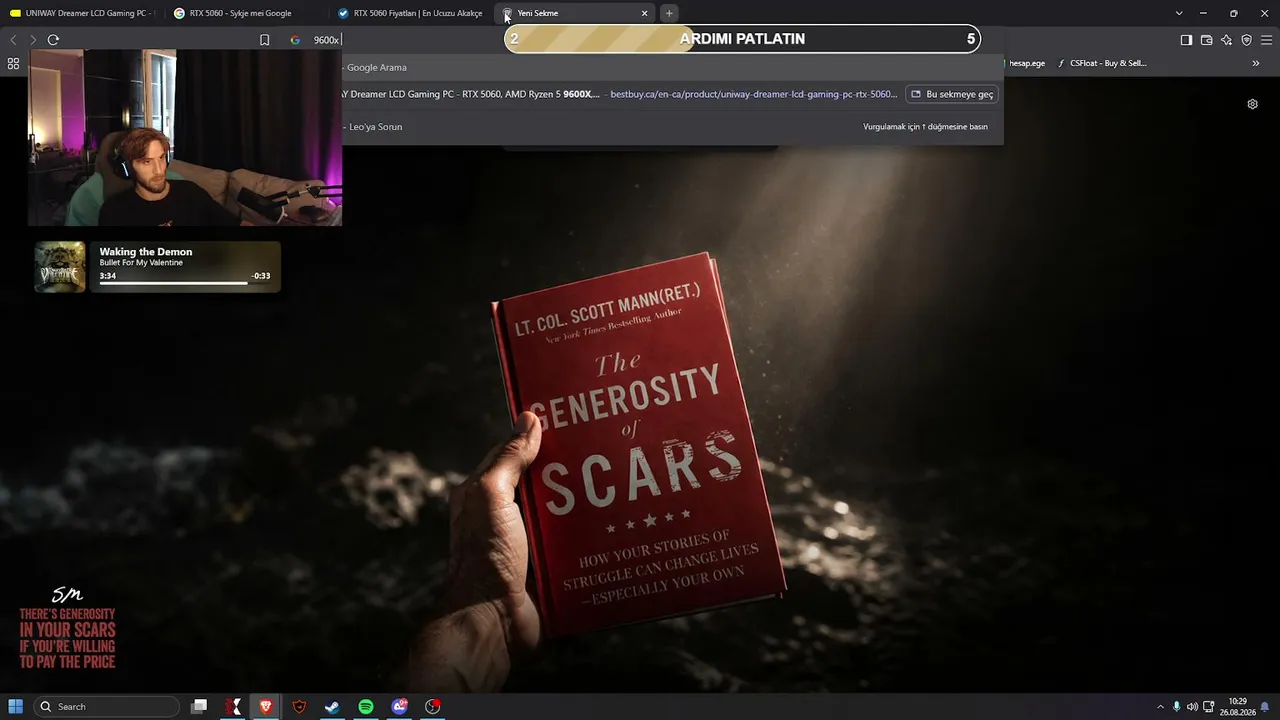Open the VPN shield icon in toolbar
This screenshot has width=1280, height=720.
(x=1246, y=40)
